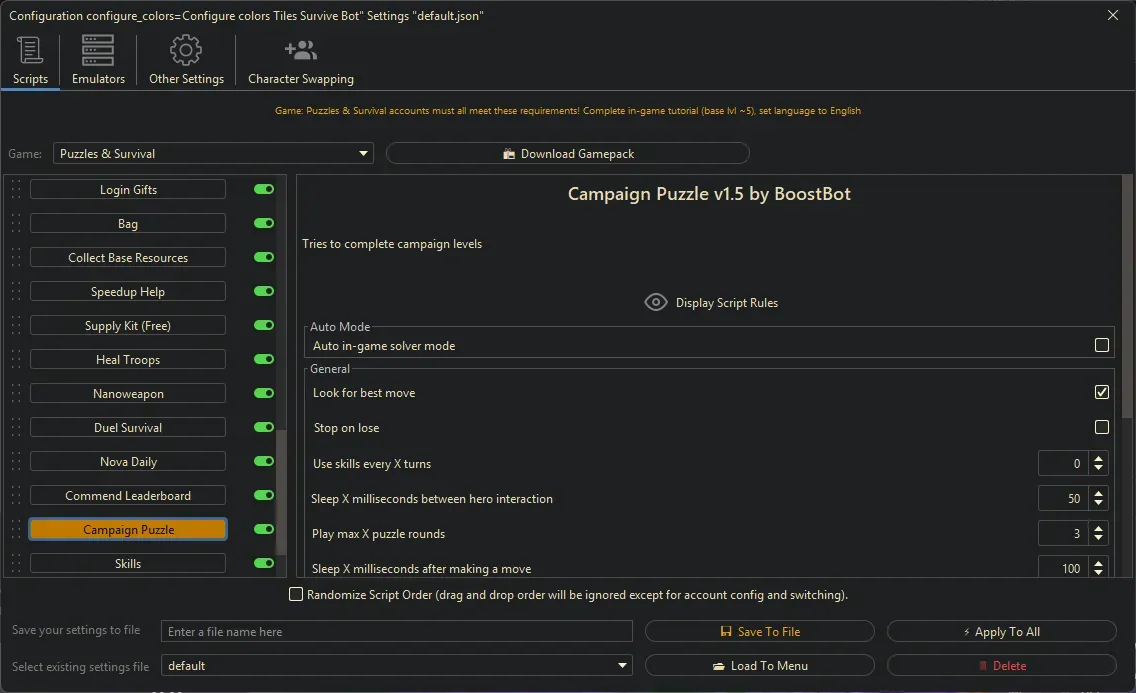Click the settings file name input field
Viewport: 1136px width, 693px height.
pyautogui.click(x=397, y=632)
